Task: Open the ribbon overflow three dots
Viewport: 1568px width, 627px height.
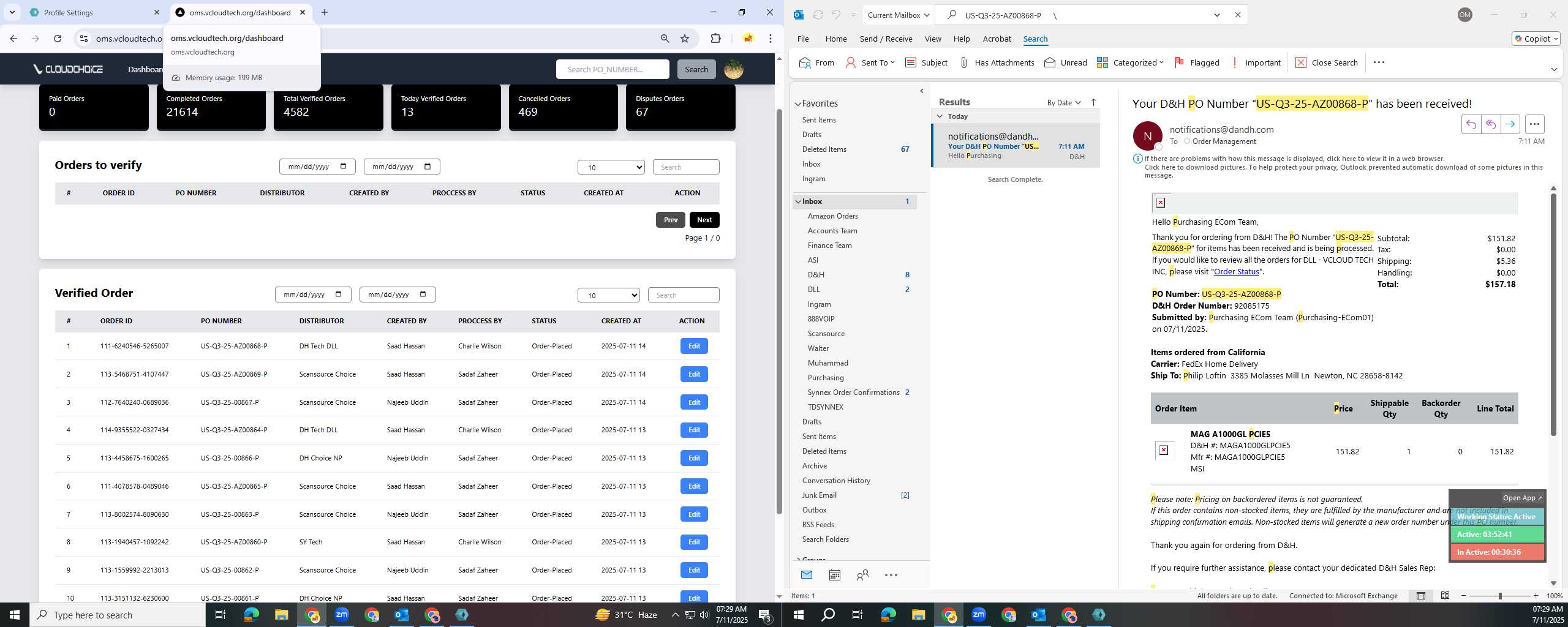Action: pyautogui.click(x=1379, y=62)
